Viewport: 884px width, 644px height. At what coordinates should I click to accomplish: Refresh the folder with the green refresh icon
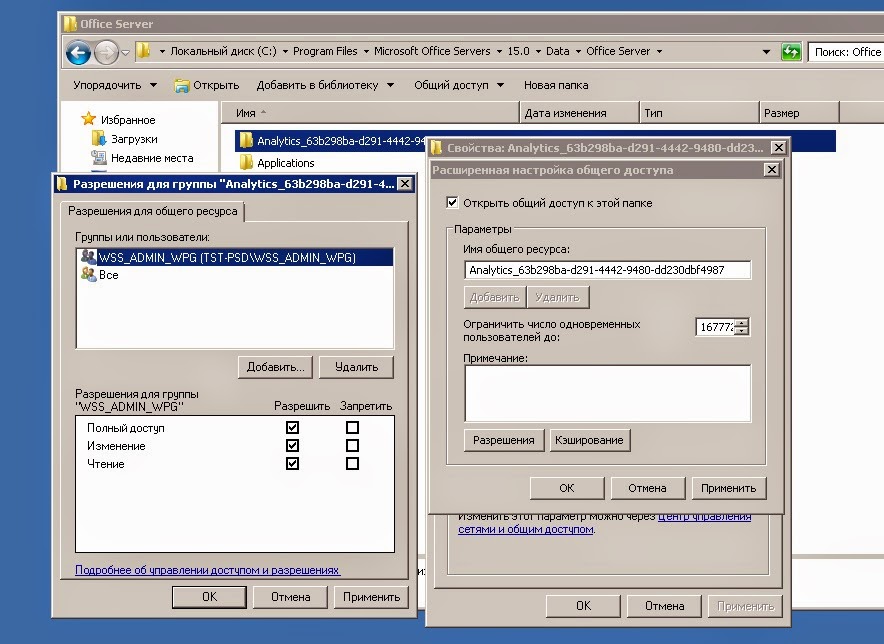[x=791, y=51]
